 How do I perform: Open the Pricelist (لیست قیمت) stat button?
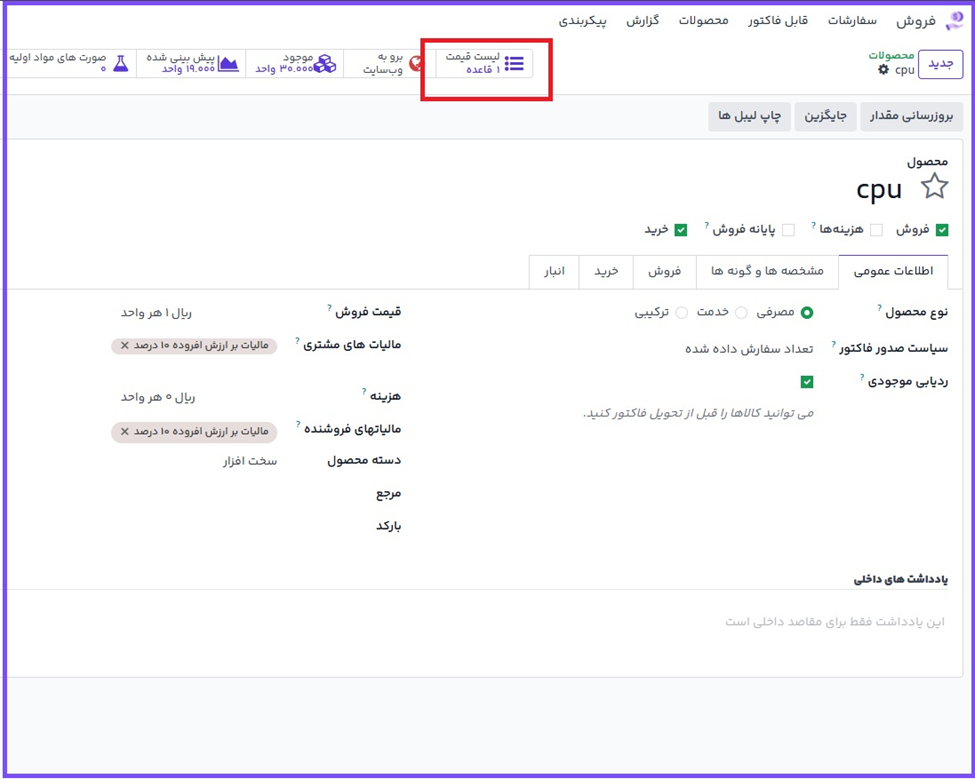pos(485,64)
